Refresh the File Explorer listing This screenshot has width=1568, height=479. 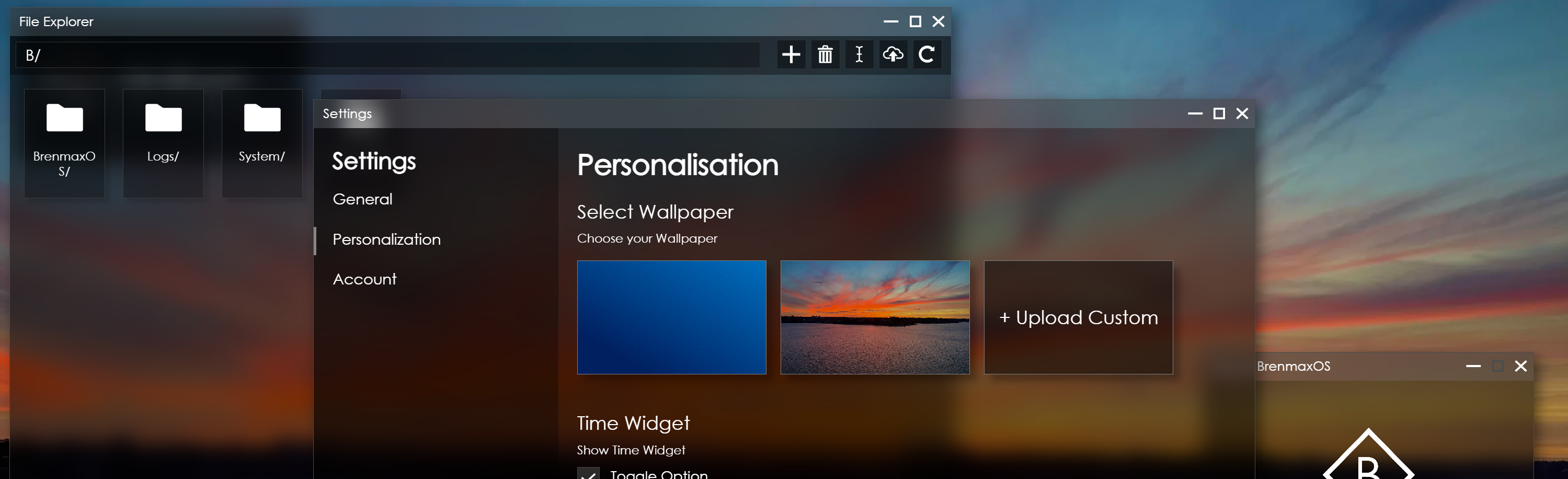pos(927,55)
